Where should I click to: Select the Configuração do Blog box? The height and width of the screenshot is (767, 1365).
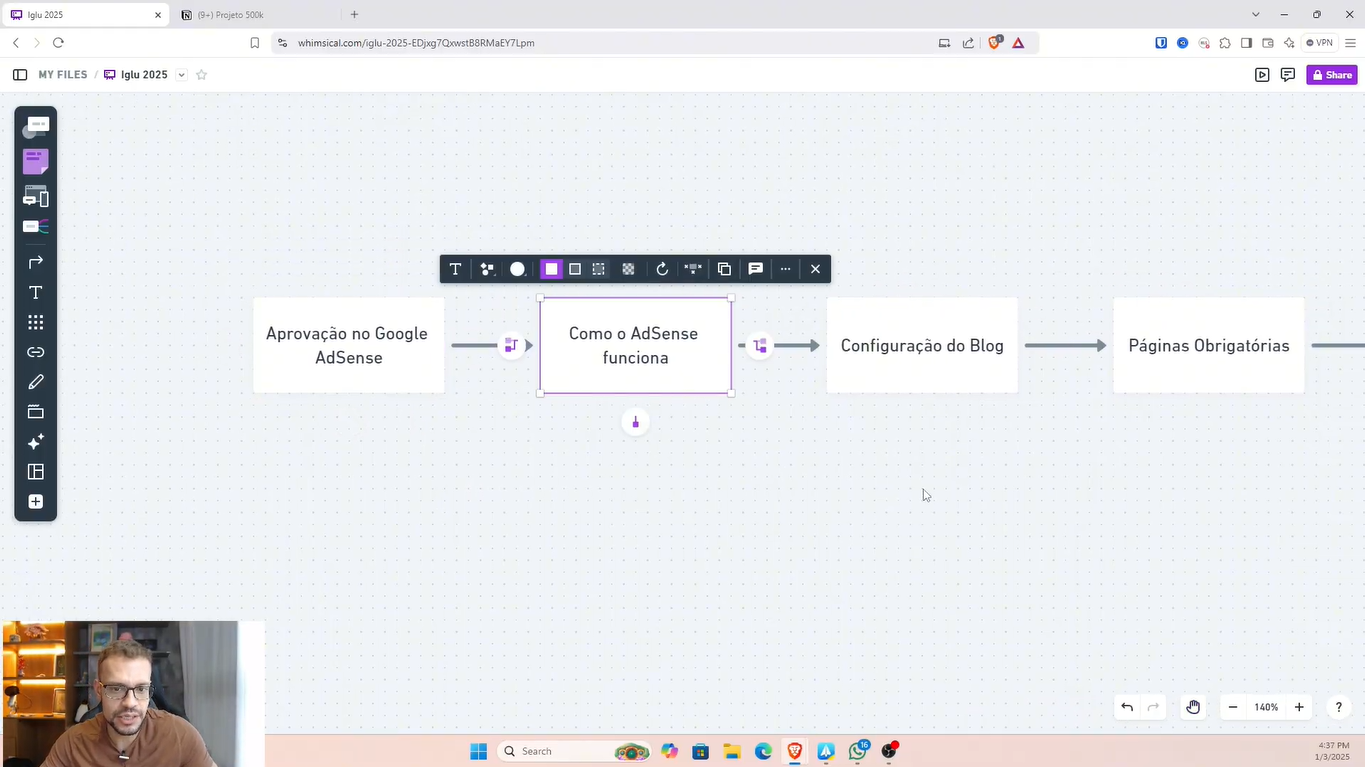coord(921,345)
